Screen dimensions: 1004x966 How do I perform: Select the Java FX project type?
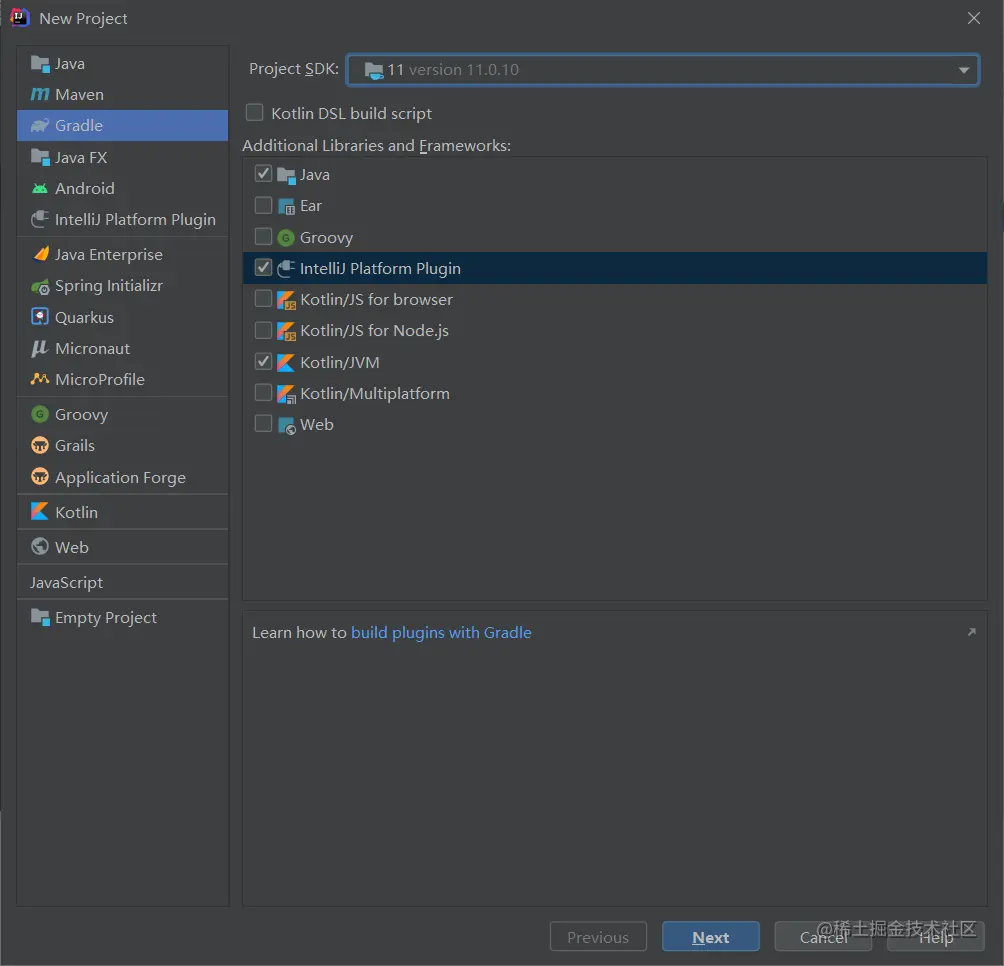coord(122,157)
